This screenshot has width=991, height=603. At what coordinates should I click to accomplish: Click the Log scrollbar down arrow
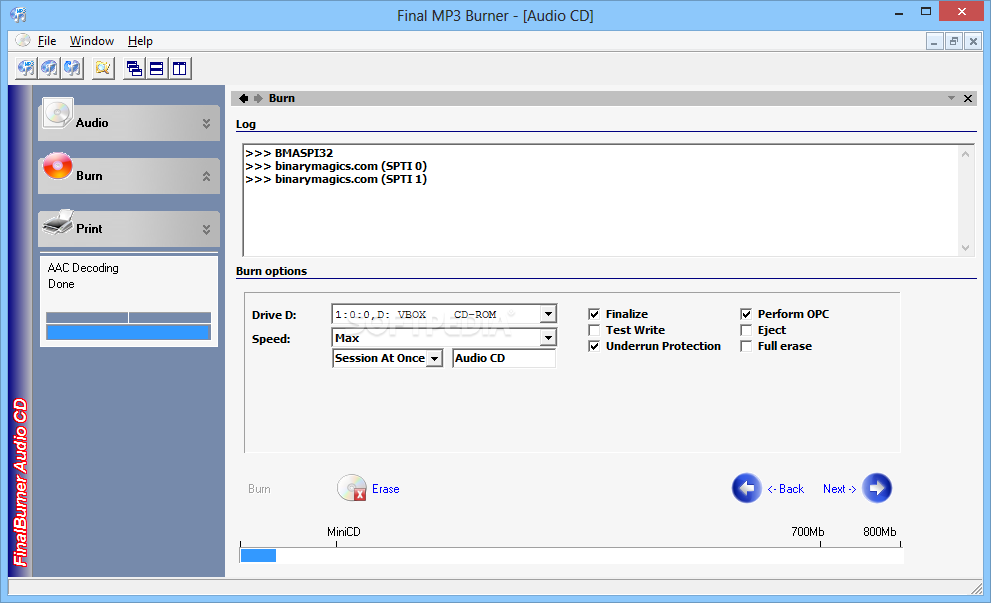point(965,248)
